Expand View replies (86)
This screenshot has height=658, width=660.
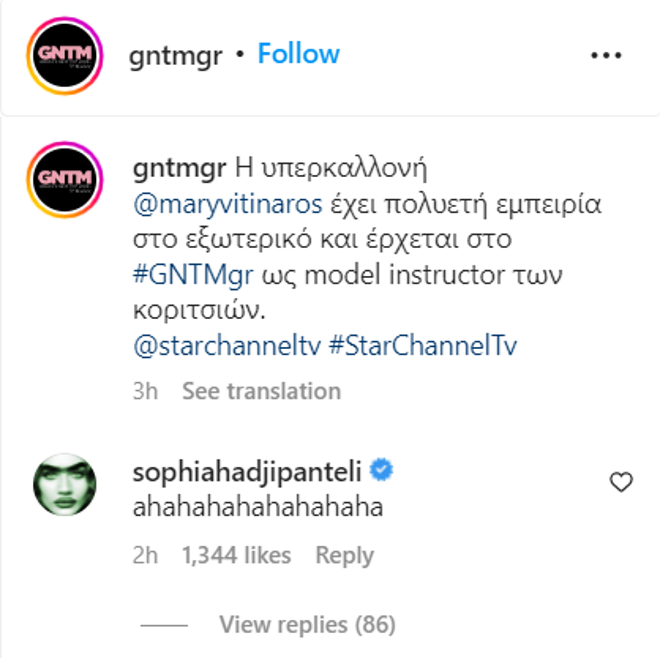pyautogui.click(x=307, y=625)
